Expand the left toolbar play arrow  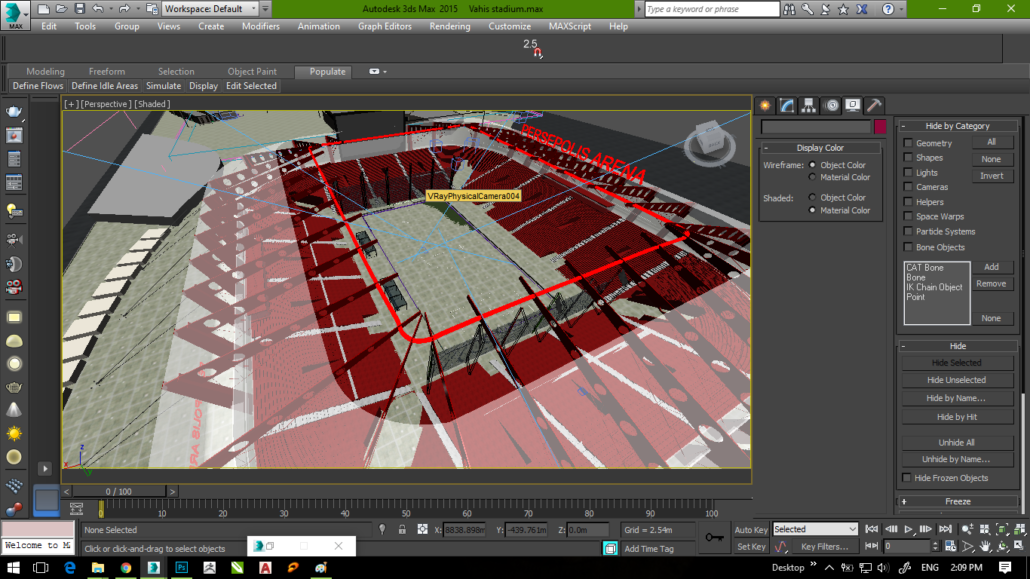click(x=45, y=469)
